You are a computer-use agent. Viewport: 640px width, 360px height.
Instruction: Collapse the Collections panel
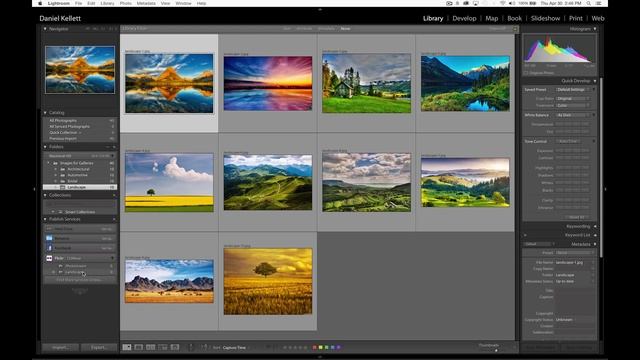pyautogui.click(x=45, y=195)
